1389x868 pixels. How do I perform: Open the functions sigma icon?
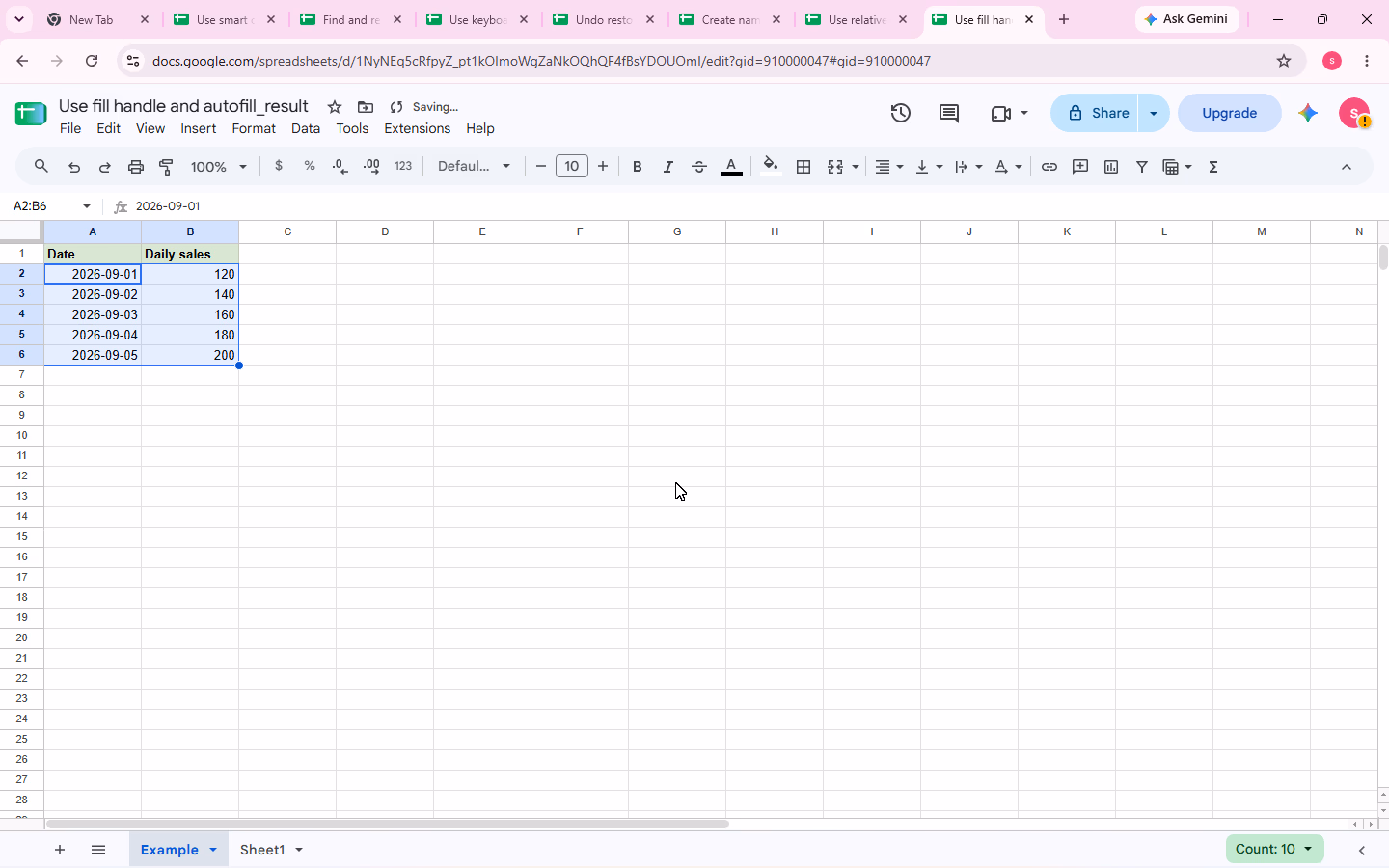tap(1213, 167)
